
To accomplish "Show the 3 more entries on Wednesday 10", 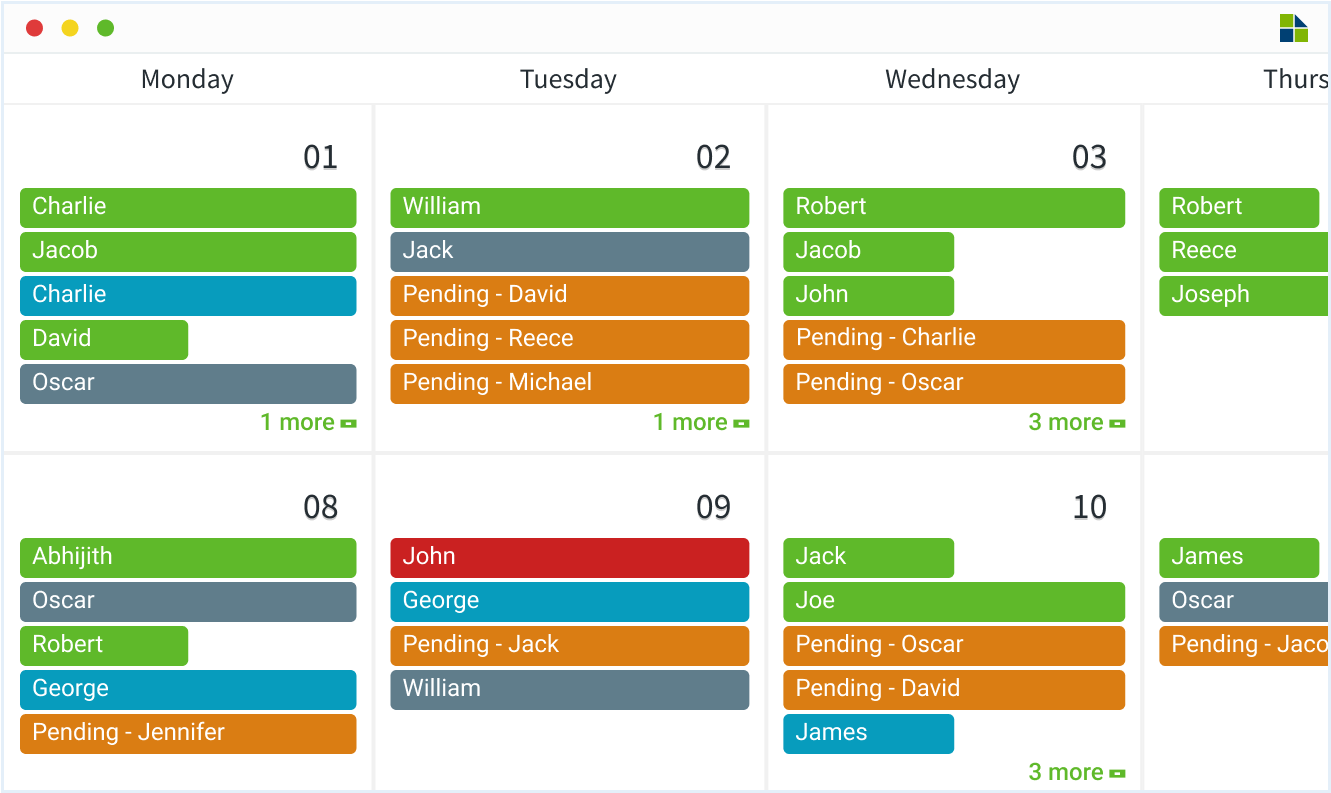I will [x=1077, y=772].
